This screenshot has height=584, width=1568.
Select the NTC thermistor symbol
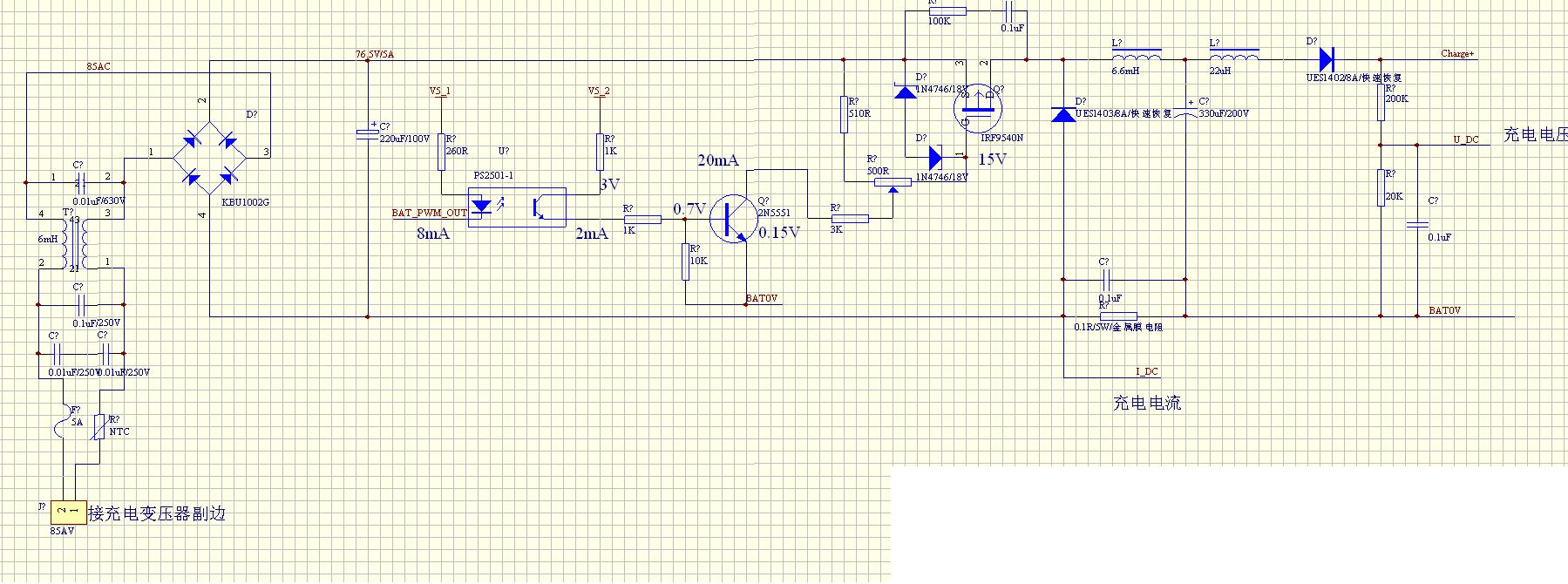pyautogui.click(x=100, y=427)
